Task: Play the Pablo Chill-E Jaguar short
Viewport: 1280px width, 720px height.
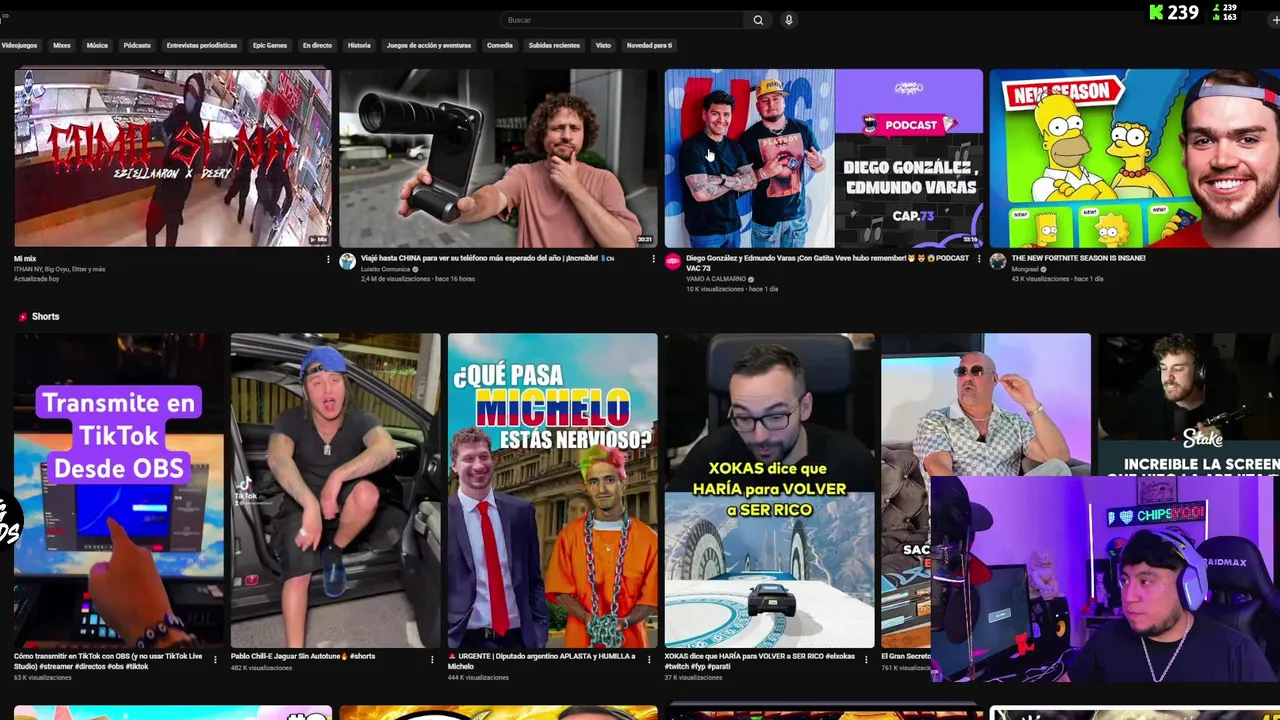Action: [335, 490]
